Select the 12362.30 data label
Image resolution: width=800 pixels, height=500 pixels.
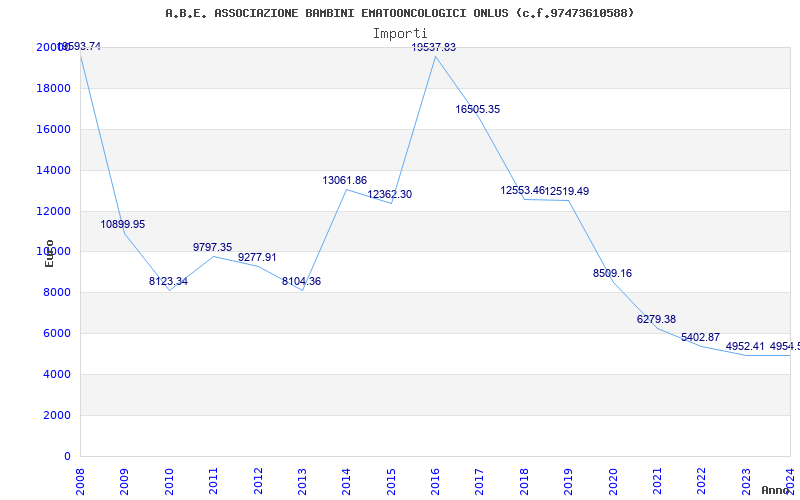point(389,194)
